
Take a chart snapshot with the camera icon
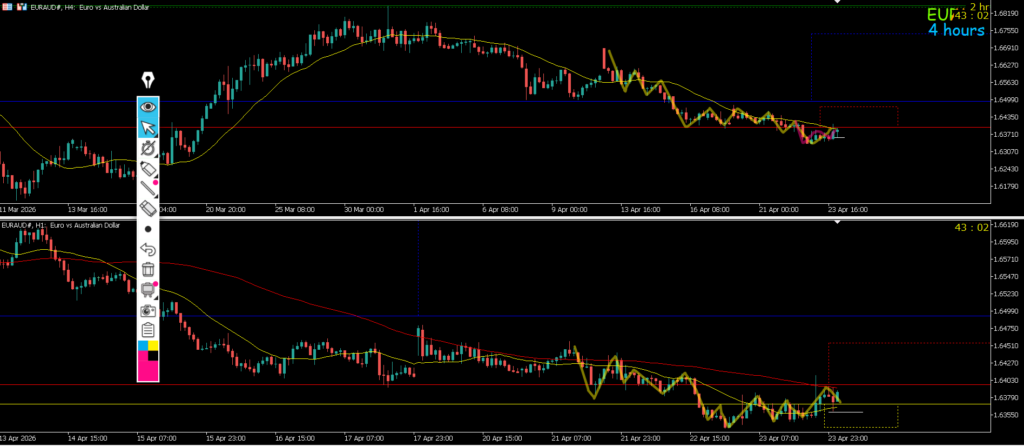click(148, 310)
